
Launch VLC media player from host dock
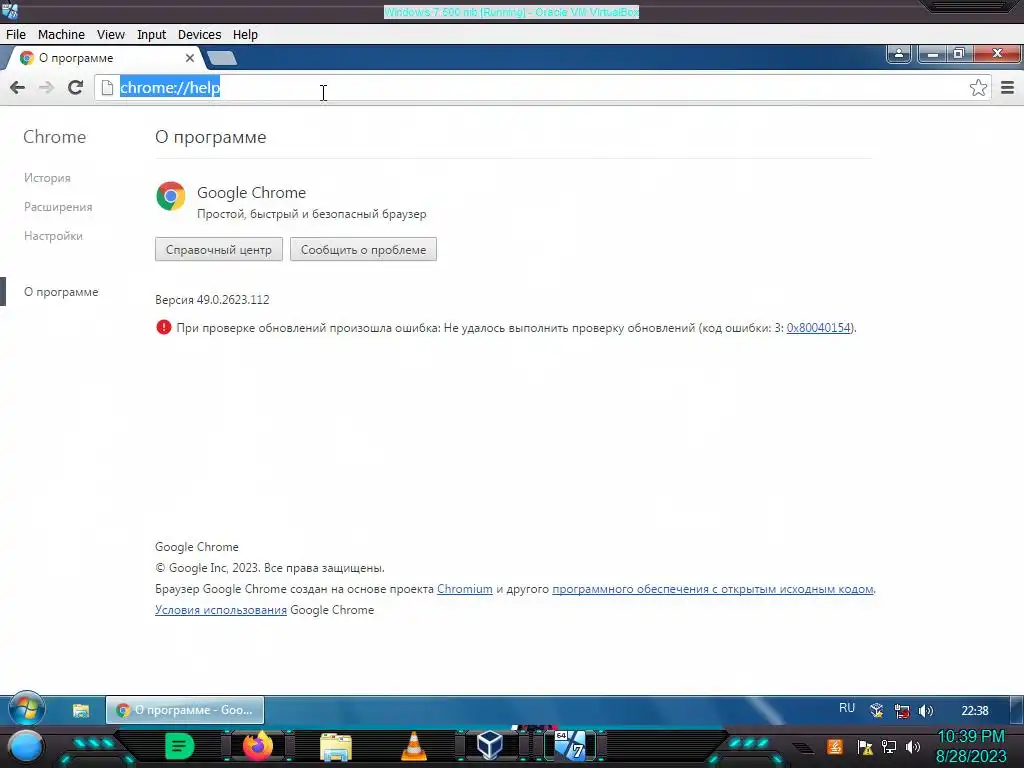click(x=413, y=746)
